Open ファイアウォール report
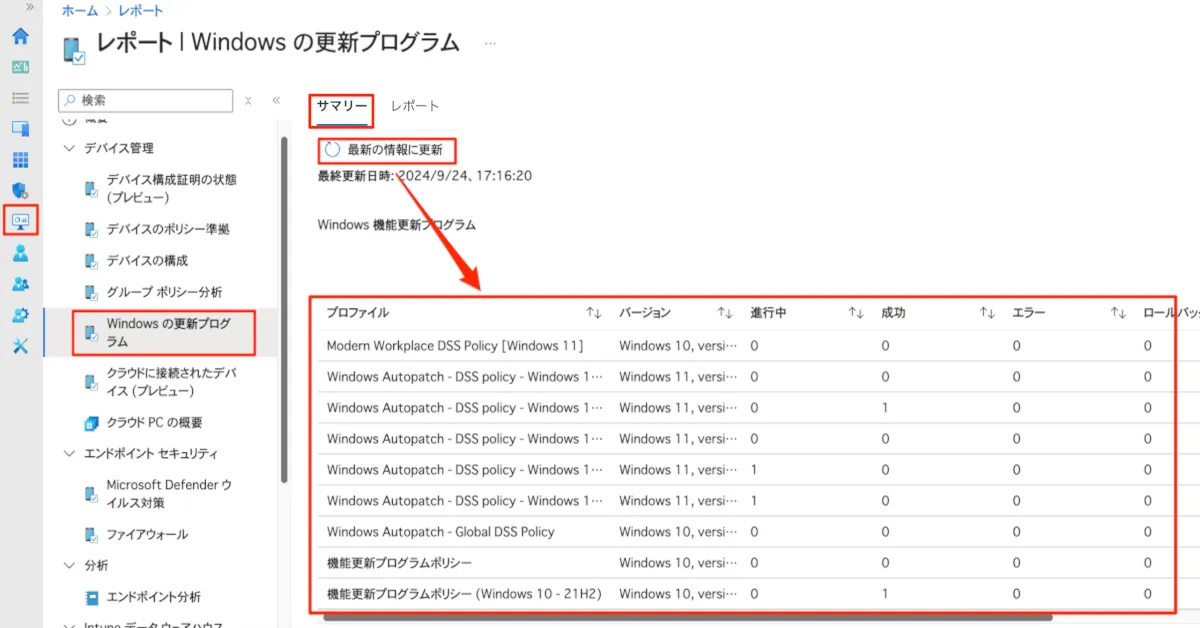Screen dimensions: 1200x628 point(147,534)
